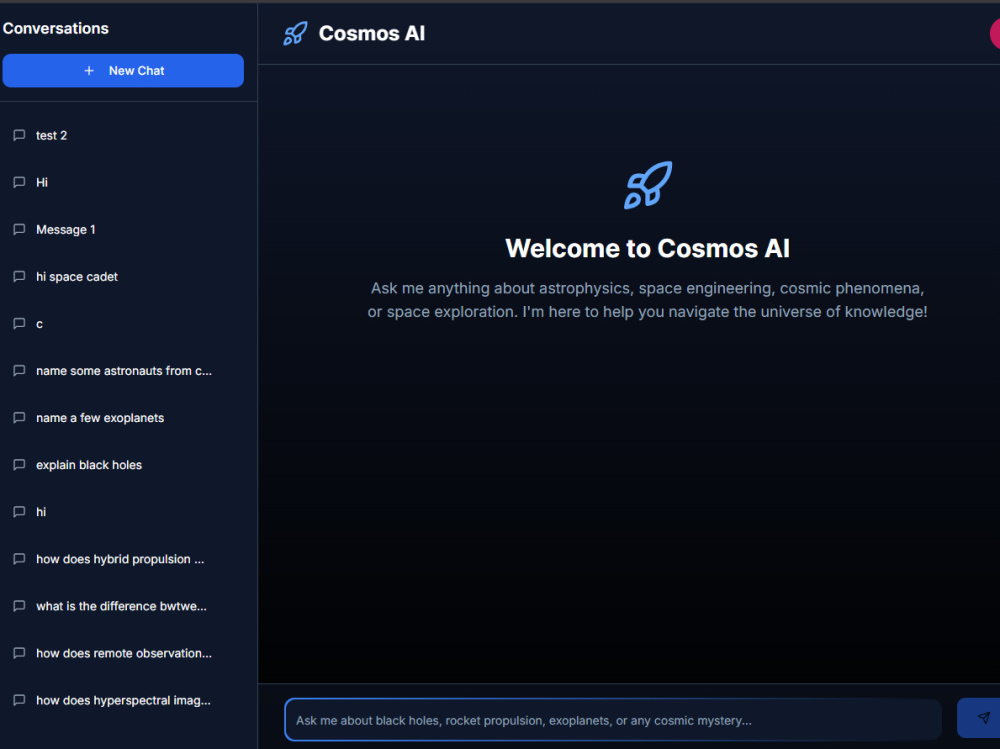Click the chat icon beside lowercase 'hi'
Screen dimensions: 1000x749
(x=19, y=512)
